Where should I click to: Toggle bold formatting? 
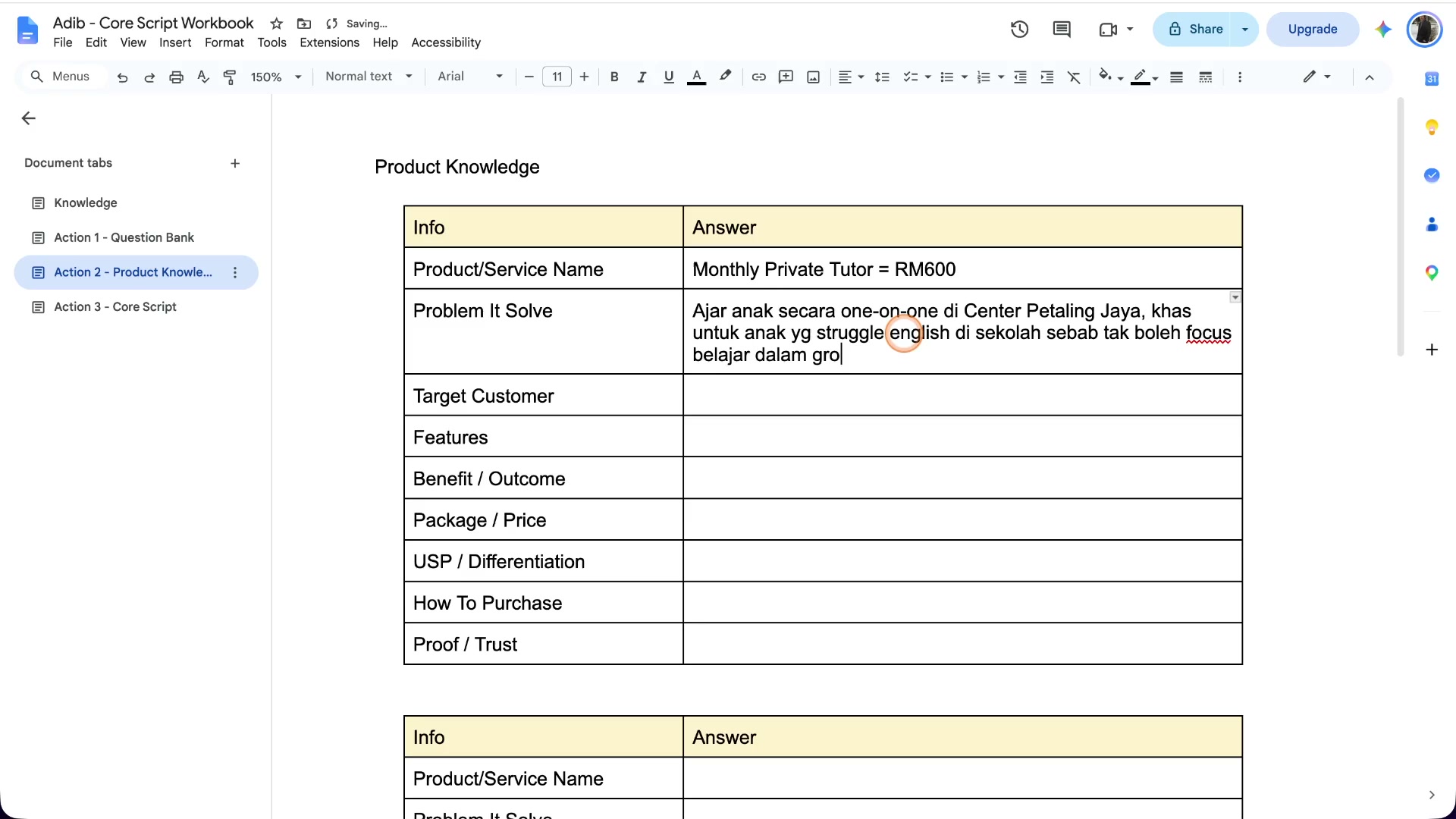tap(614, 77)
